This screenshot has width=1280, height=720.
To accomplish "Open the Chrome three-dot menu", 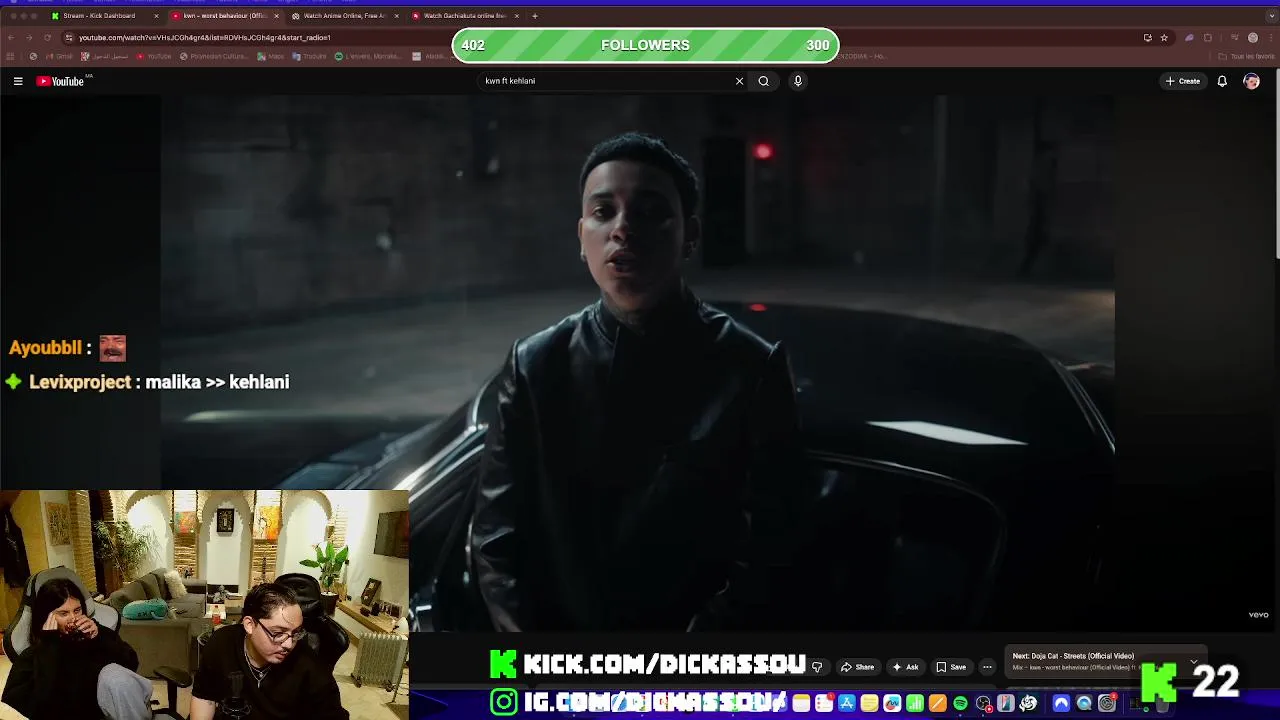I will (1271, 38).
